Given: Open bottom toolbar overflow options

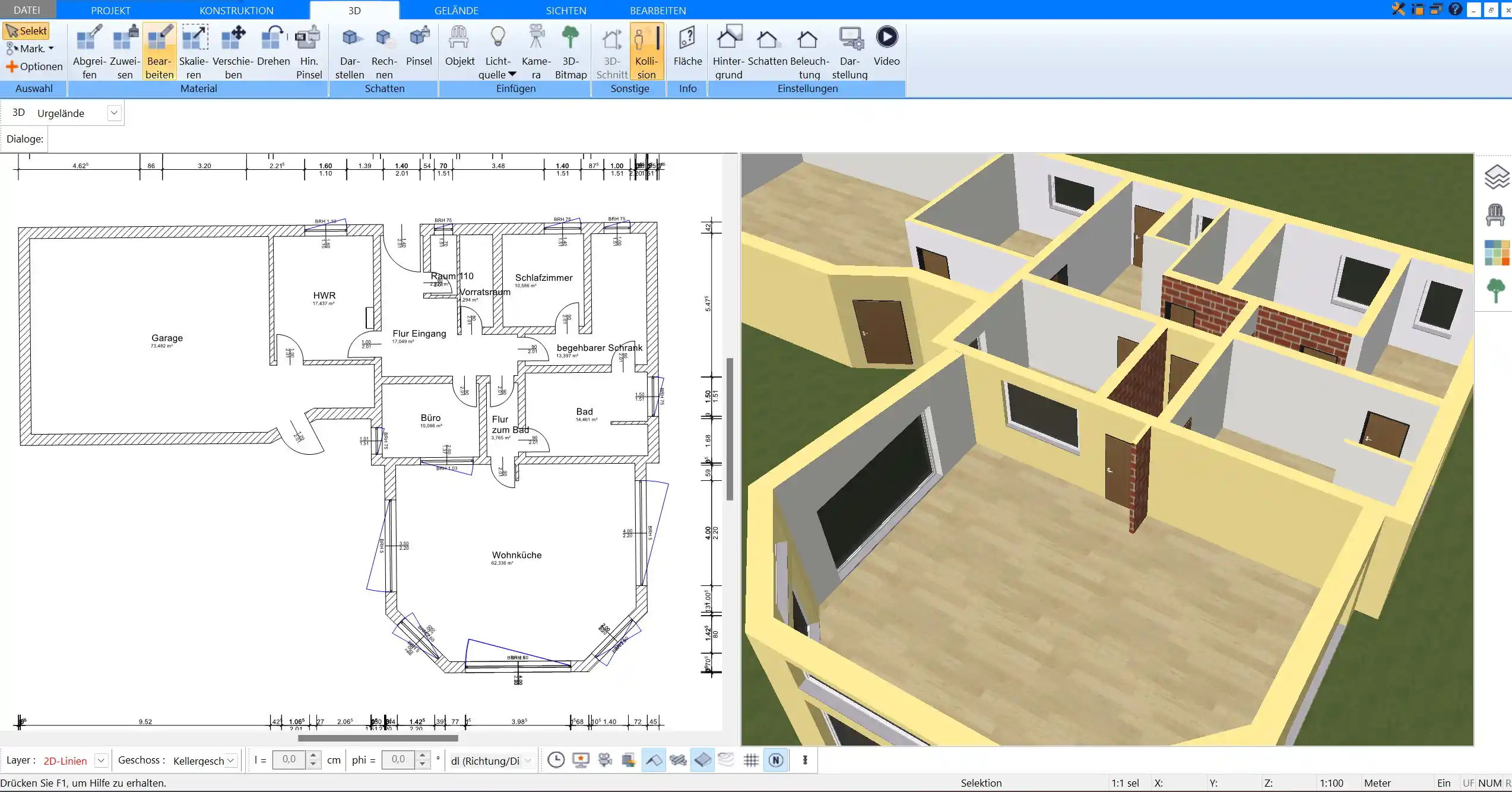Looking at the screenshot, I should coord(805,760).
